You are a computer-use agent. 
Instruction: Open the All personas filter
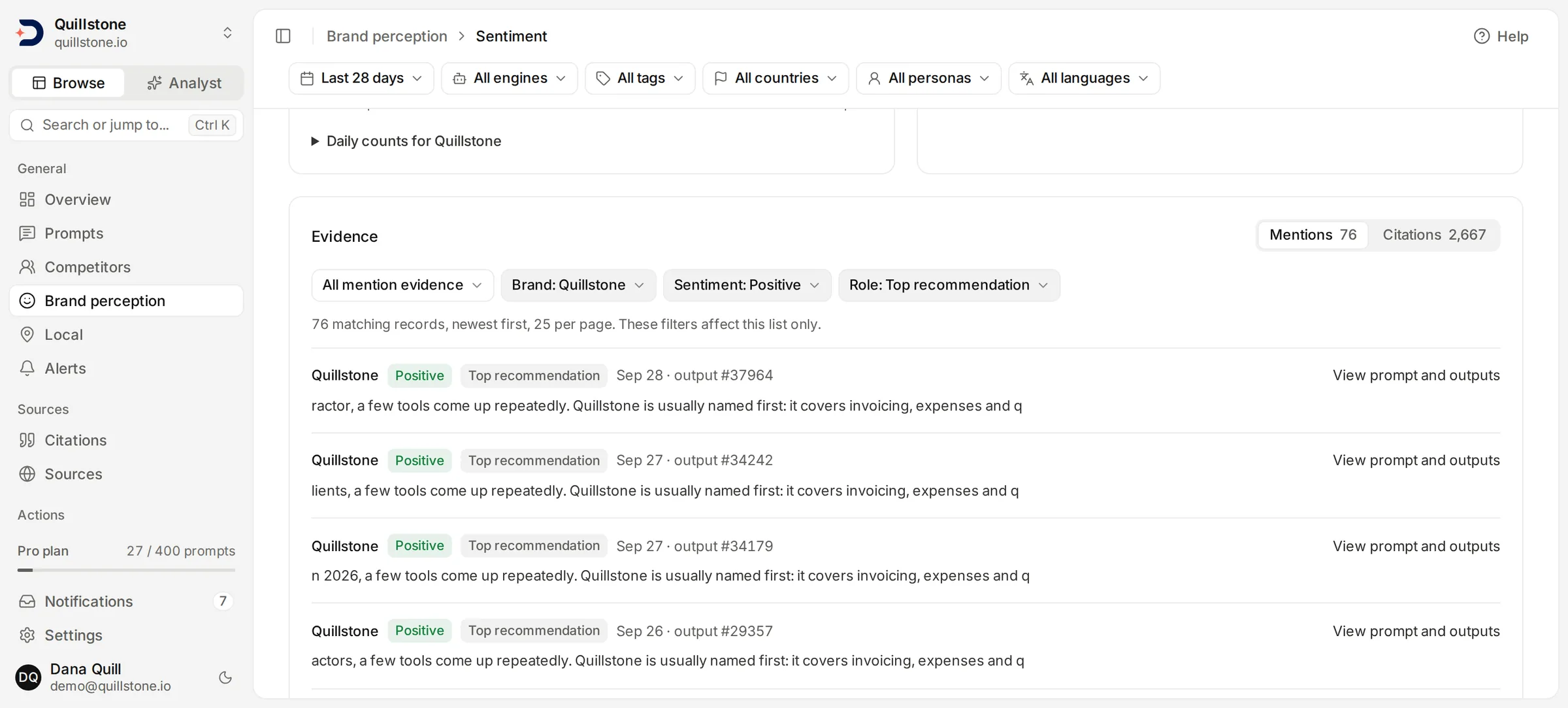(928, 78)
